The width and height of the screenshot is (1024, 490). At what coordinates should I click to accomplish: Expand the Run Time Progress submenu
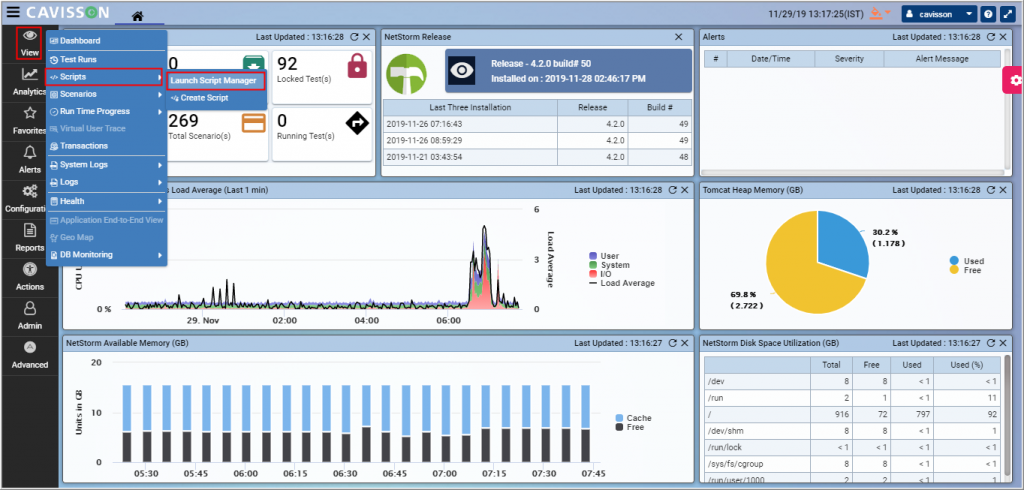tap(106, 112)
